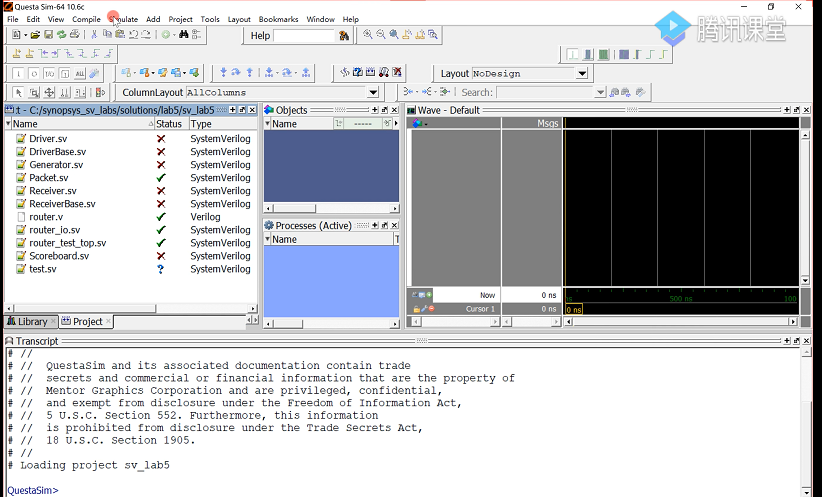Click the solid green wave format icon
The height and width of the screenshot is (497, 822).
click(x=604, y=54)
